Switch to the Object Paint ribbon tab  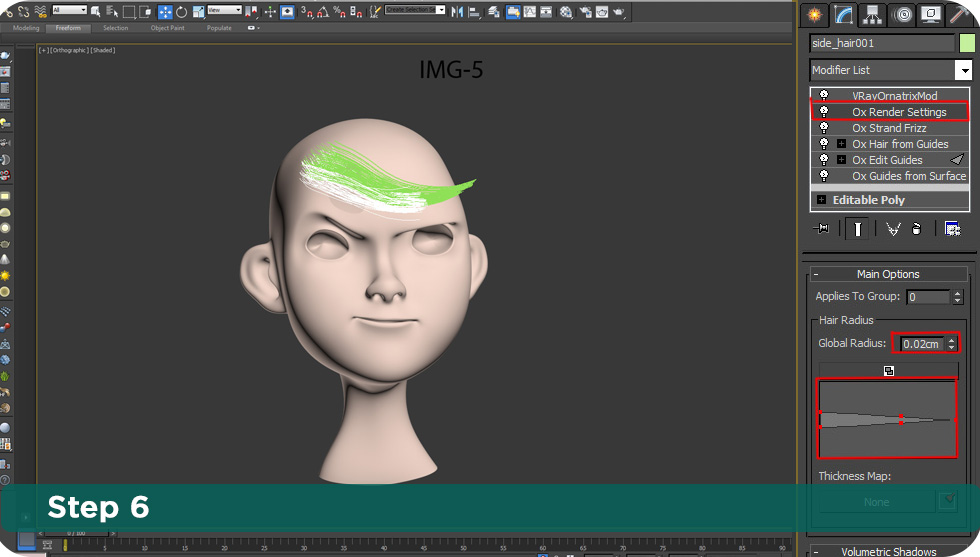[x=167, y=28]
